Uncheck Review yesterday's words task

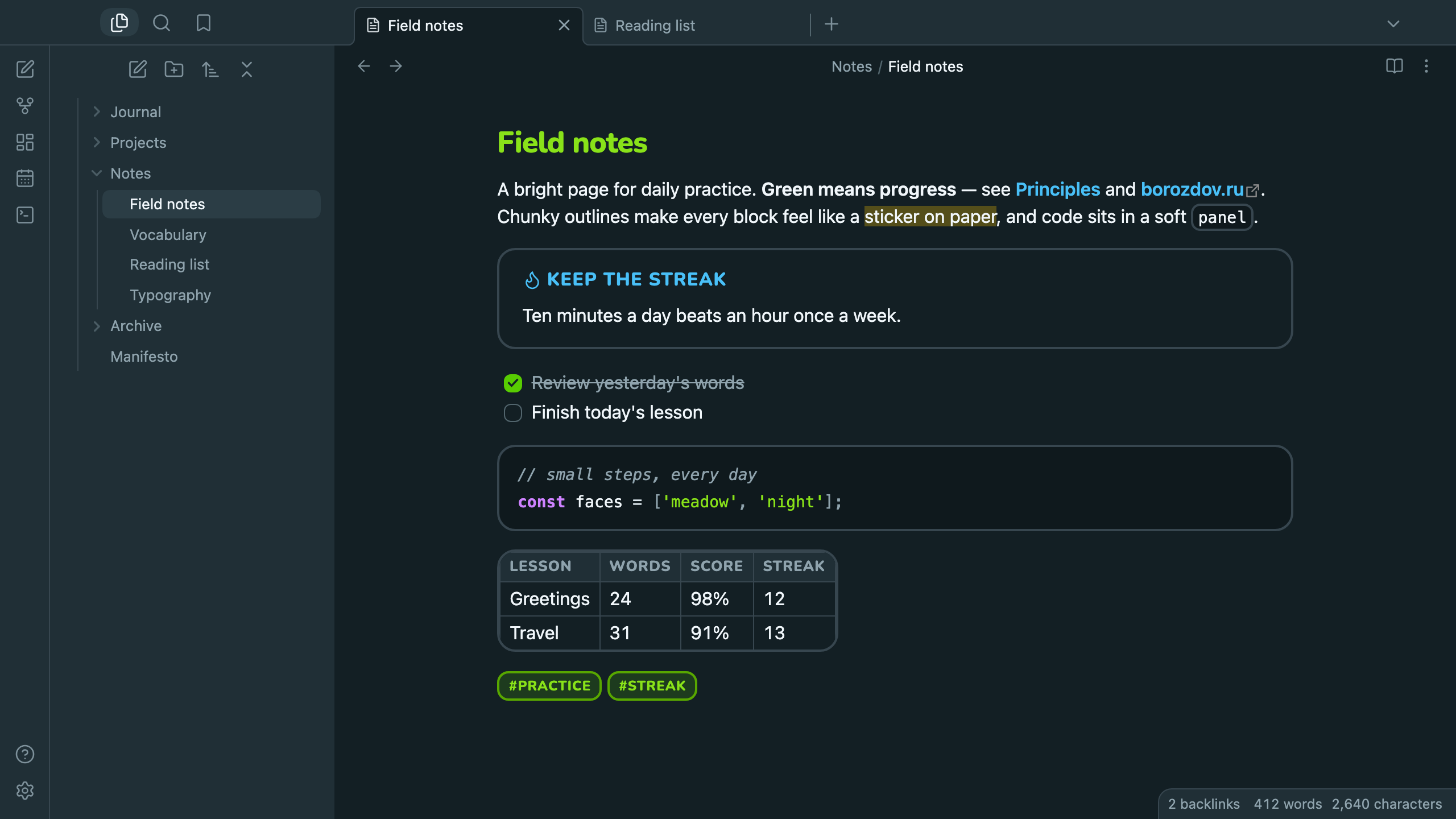(x=513, y=383)
